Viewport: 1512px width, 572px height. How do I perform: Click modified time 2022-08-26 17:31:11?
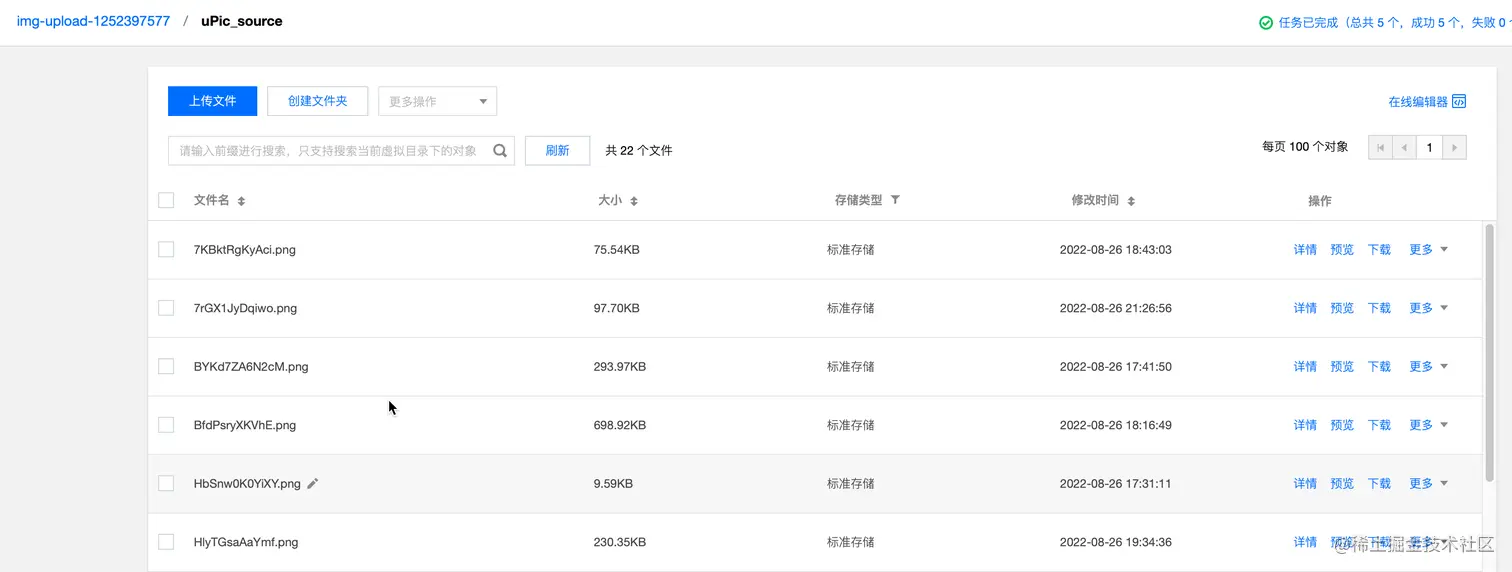(1116, 483)
